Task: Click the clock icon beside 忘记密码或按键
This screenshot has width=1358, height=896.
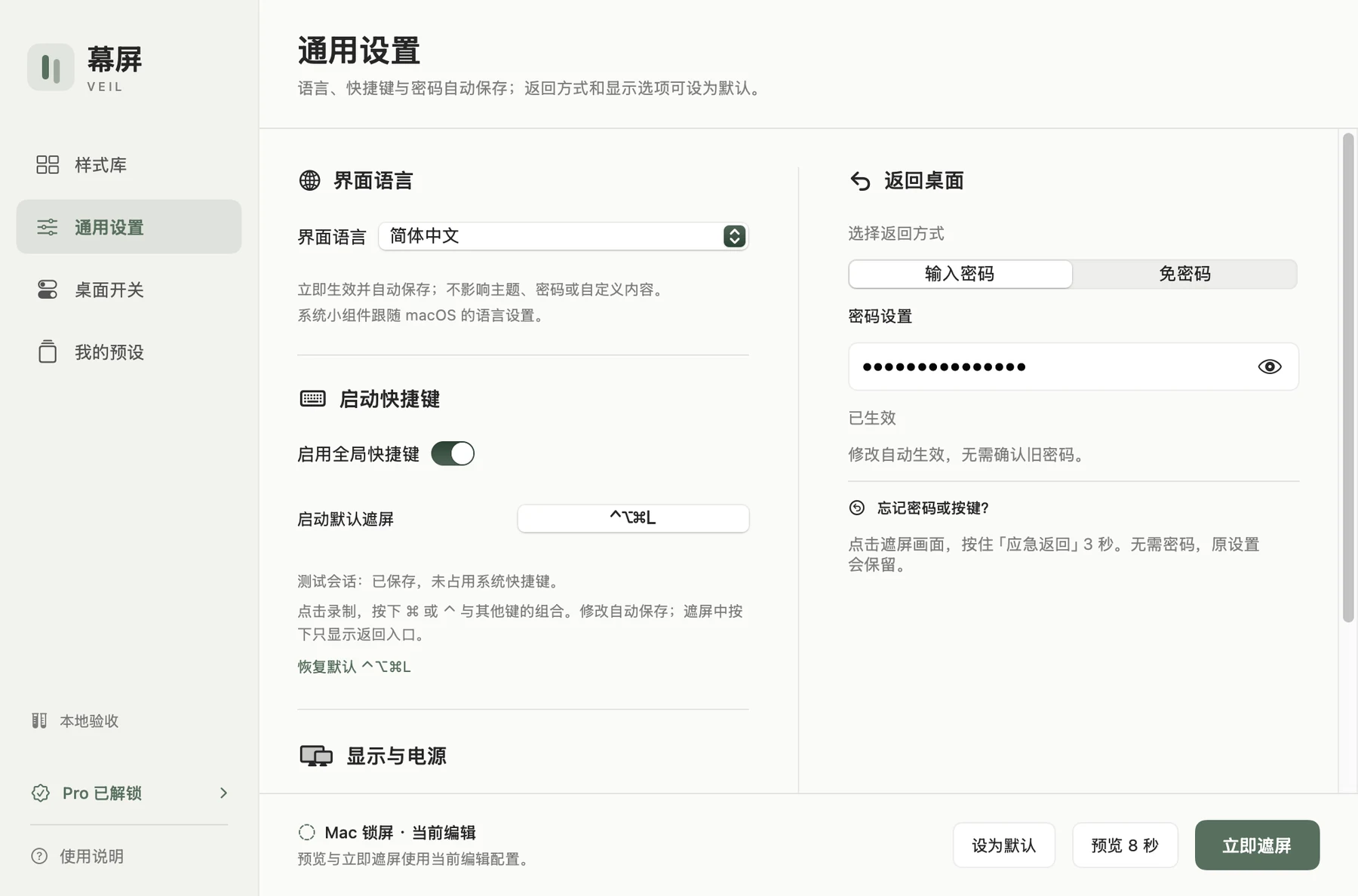Action: [x=857, y=508]
